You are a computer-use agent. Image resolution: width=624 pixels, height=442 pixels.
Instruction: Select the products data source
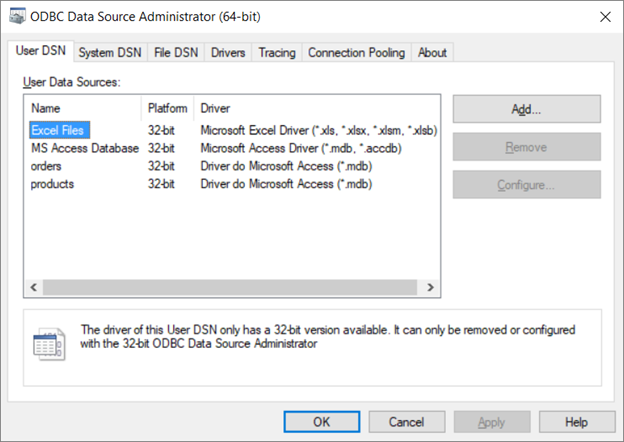(52, 184)
